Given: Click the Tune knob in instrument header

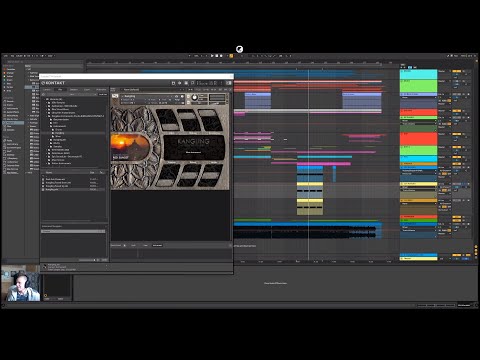Looking at the screenshot, I should coord(195,98).
